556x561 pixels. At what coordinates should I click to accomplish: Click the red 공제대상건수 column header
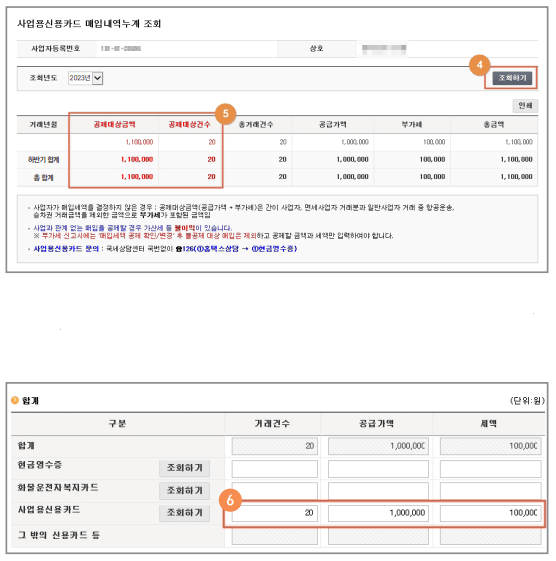tap(189, 125)
